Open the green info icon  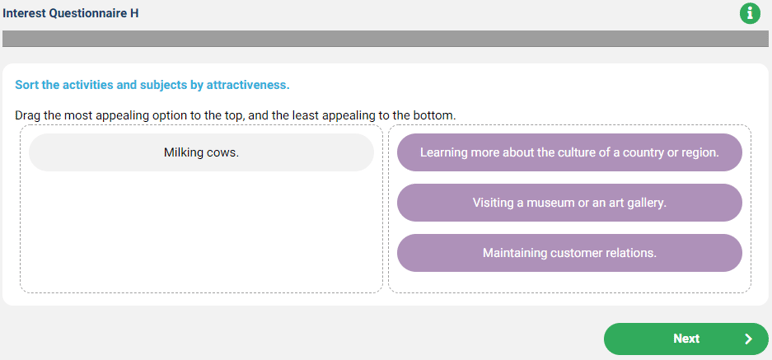750,13
